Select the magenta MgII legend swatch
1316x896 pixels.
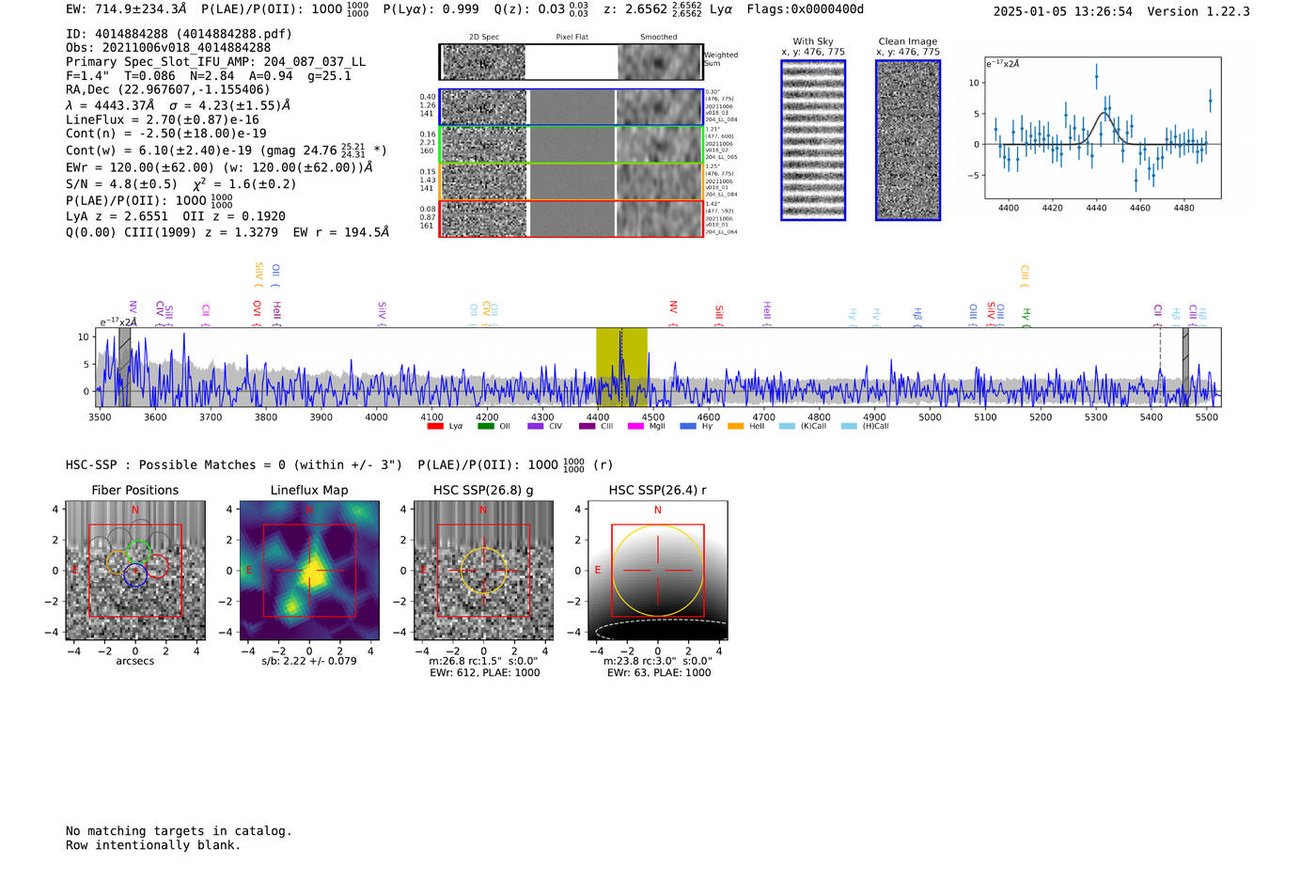pyautogui.click(x=635, y=427)
